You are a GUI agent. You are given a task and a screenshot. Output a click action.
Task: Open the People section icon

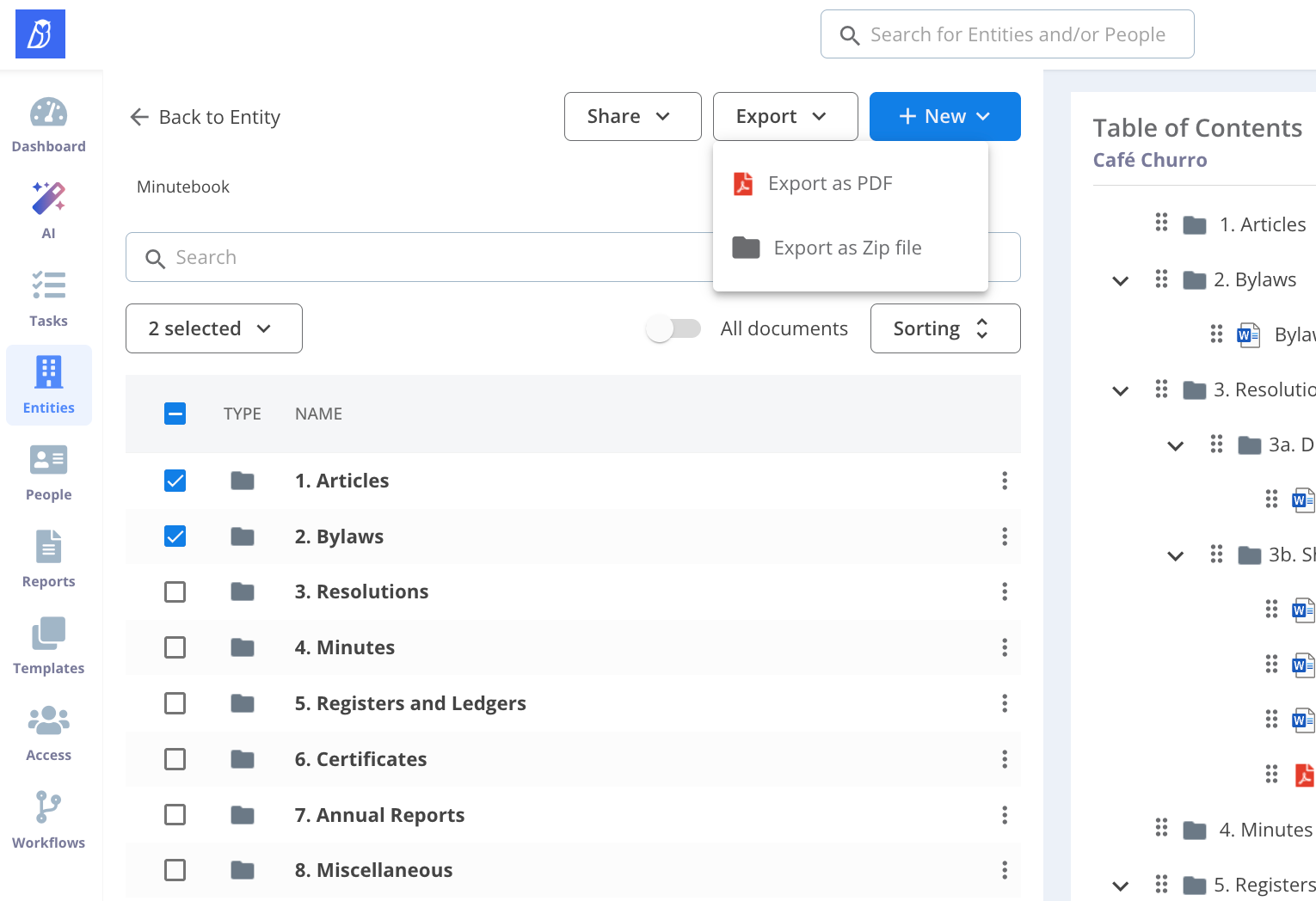[48, 472]
